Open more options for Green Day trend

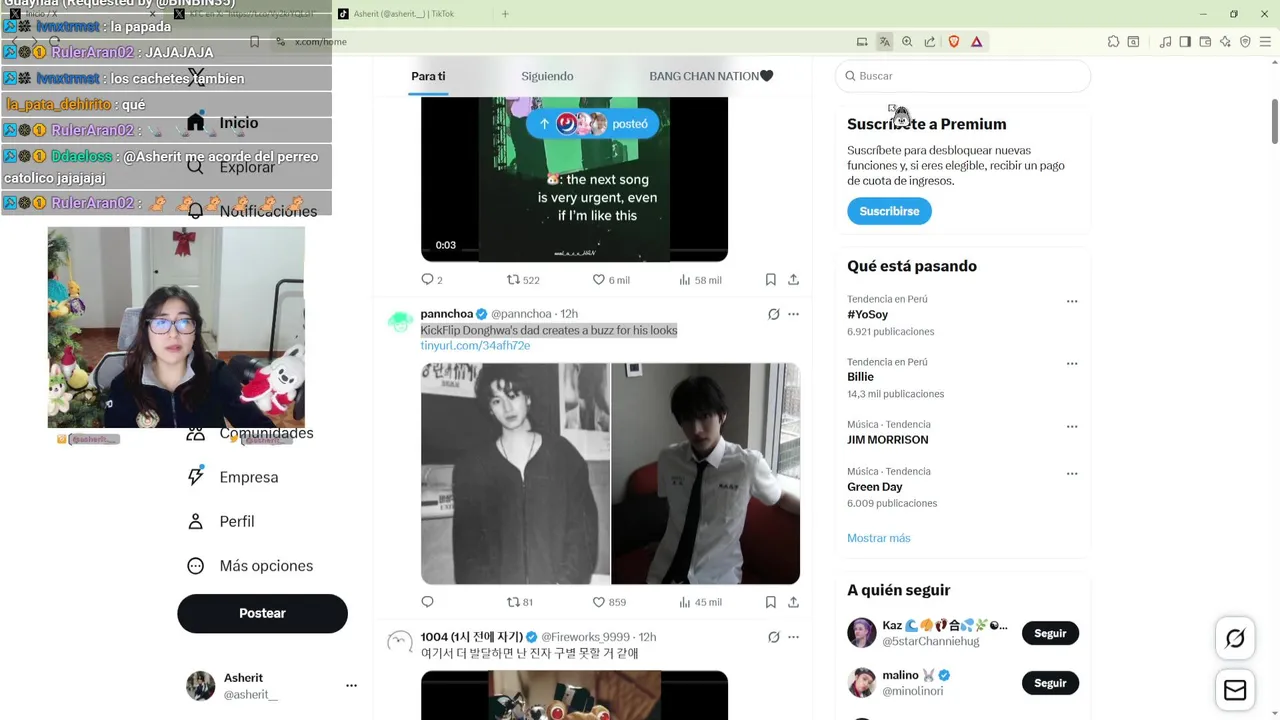1072,473
